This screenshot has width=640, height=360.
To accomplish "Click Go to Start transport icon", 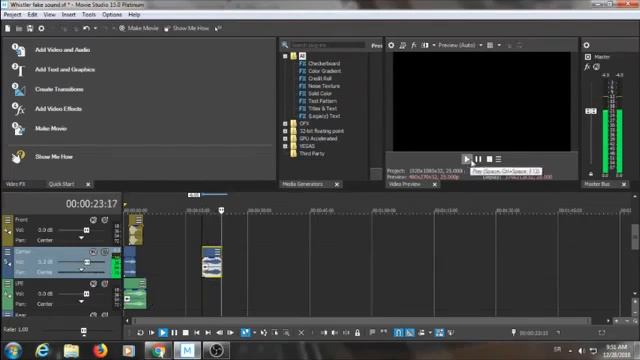I will 197,333.
